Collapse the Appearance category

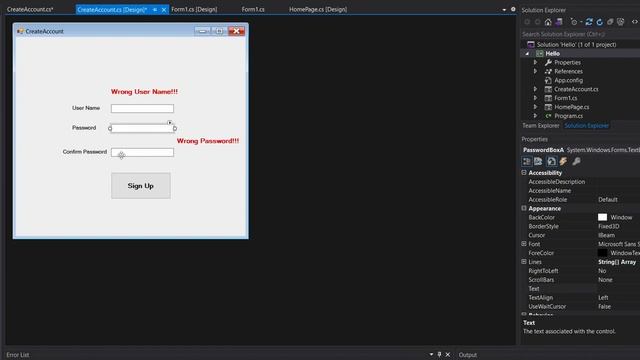tap(524, 208)
